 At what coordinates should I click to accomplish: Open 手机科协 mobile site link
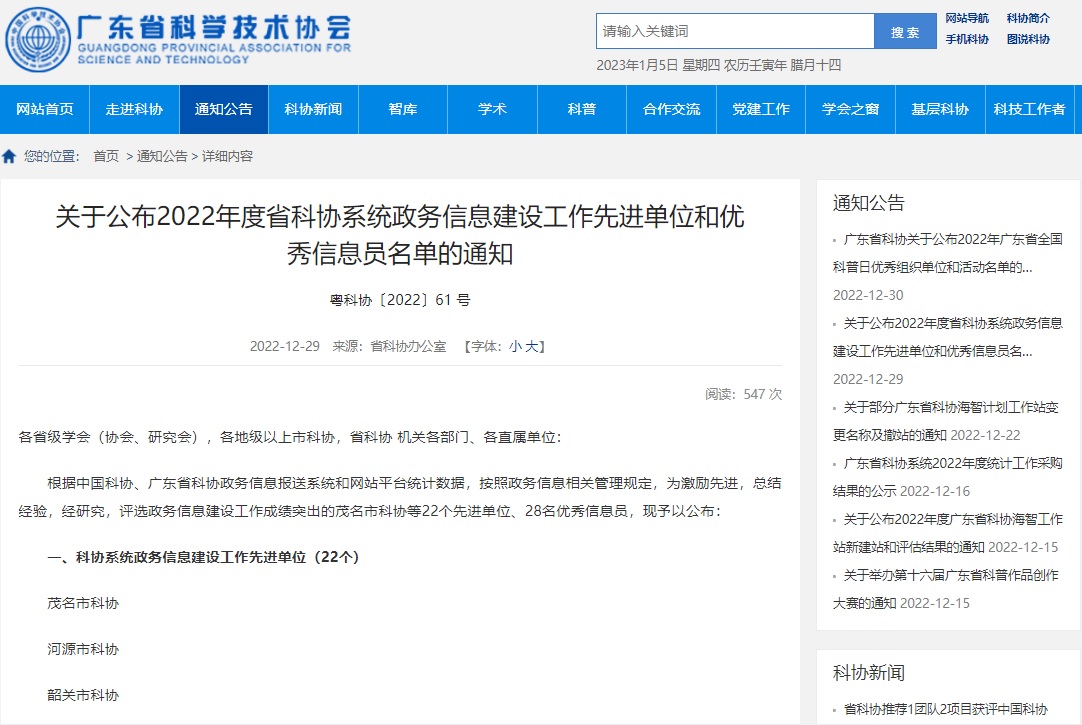[x=967, y=39]
